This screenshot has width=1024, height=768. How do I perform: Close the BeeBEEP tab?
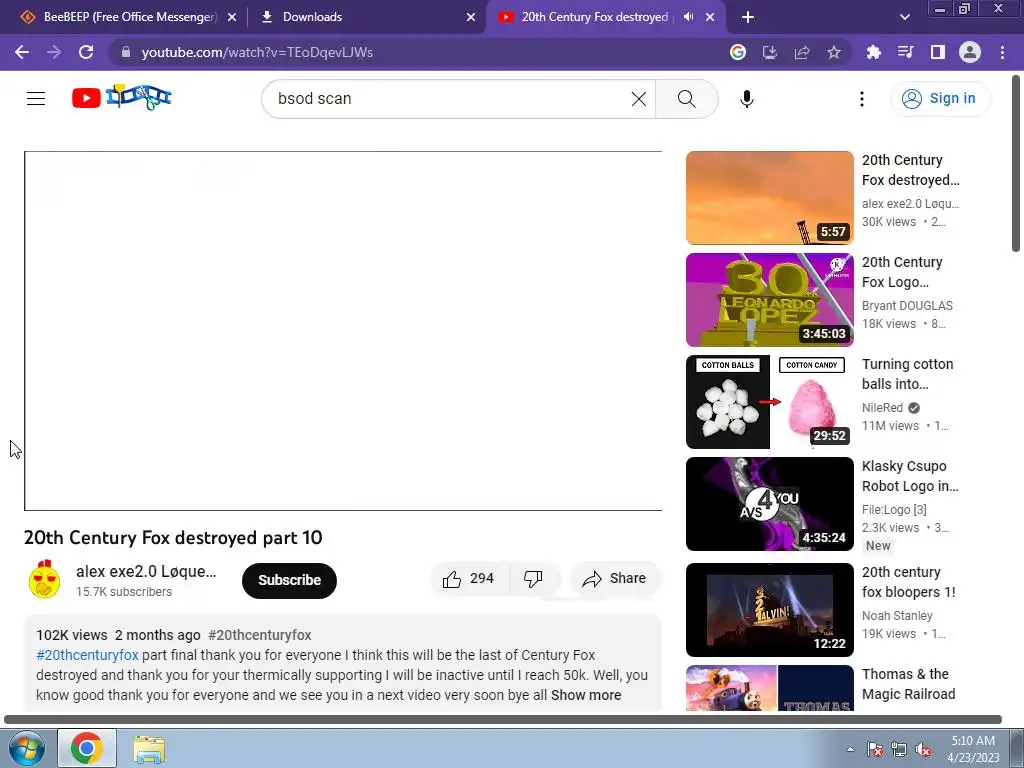pos(232,18)
